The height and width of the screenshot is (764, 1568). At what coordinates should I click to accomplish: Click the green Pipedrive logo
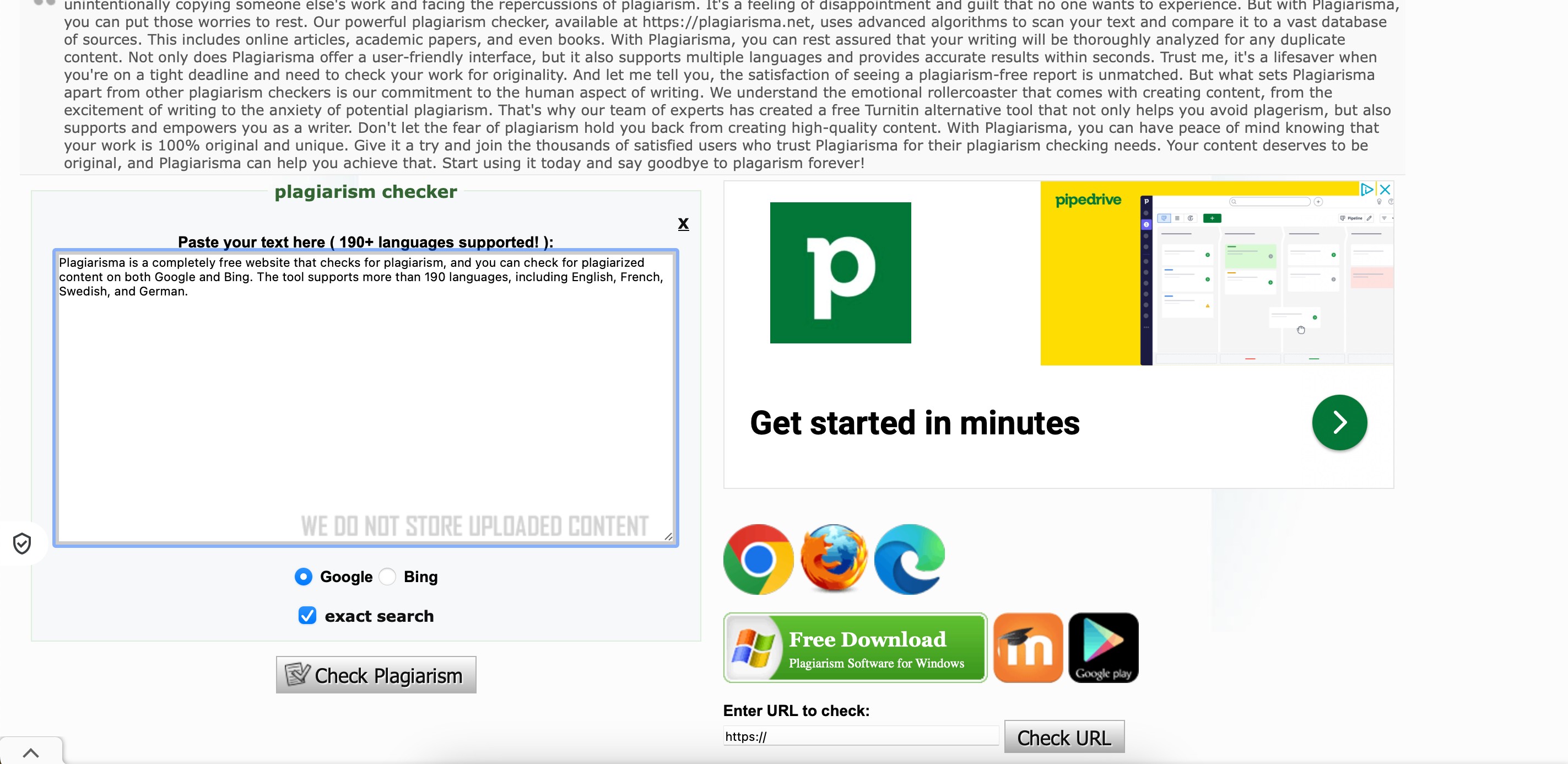[840, 273]
